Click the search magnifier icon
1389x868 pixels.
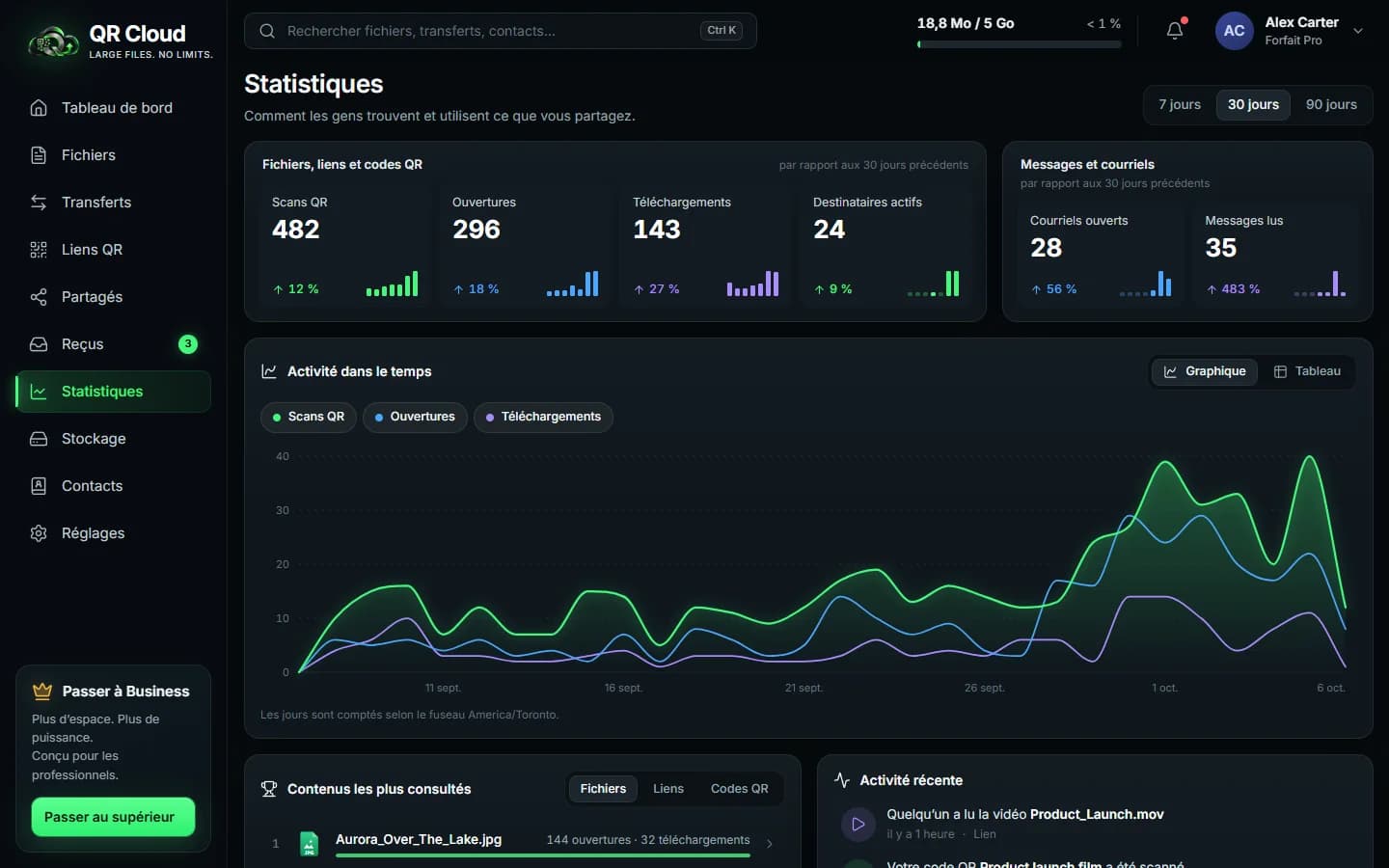267,31
